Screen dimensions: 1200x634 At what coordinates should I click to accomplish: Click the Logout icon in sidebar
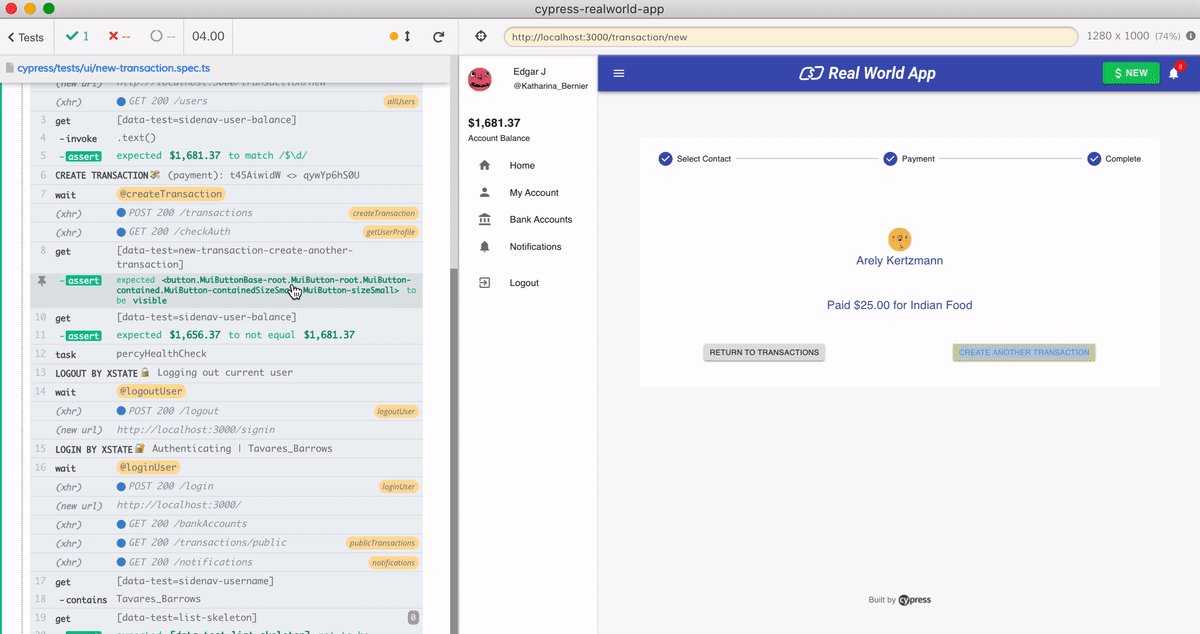pos(485,283)
